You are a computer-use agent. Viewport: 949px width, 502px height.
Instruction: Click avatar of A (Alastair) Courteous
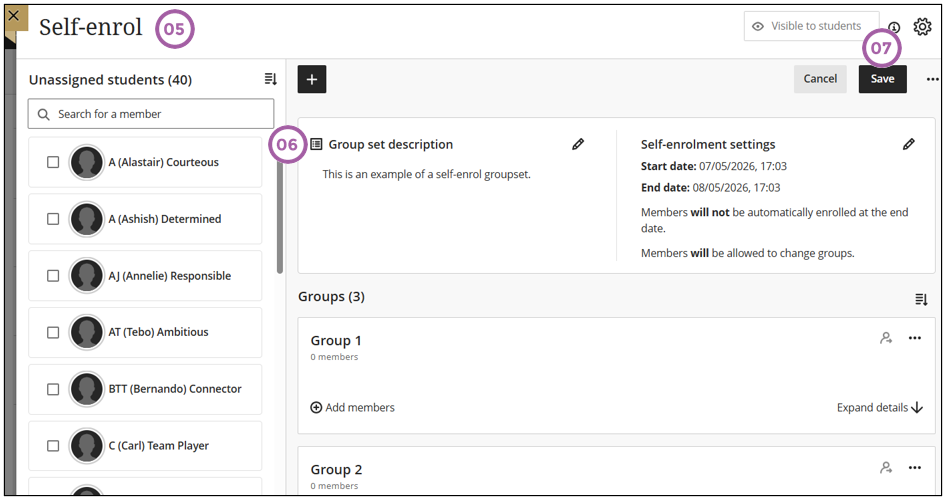87,162
